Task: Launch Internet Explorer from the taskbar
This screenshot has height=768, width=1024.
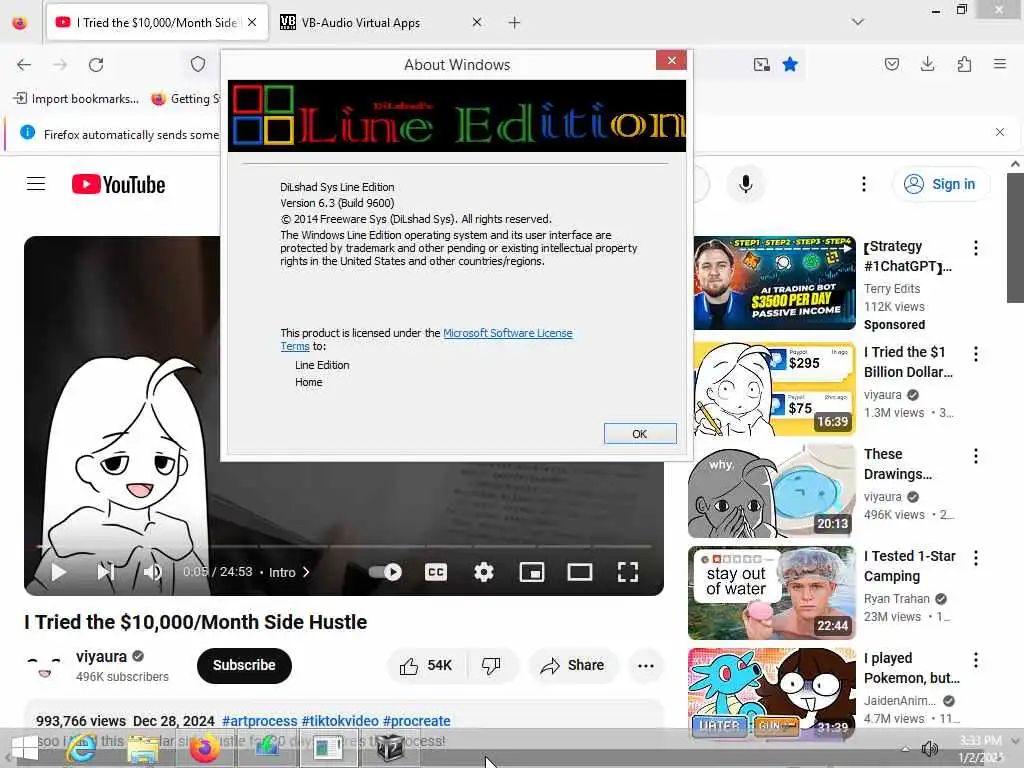Action: coord(82,748)
